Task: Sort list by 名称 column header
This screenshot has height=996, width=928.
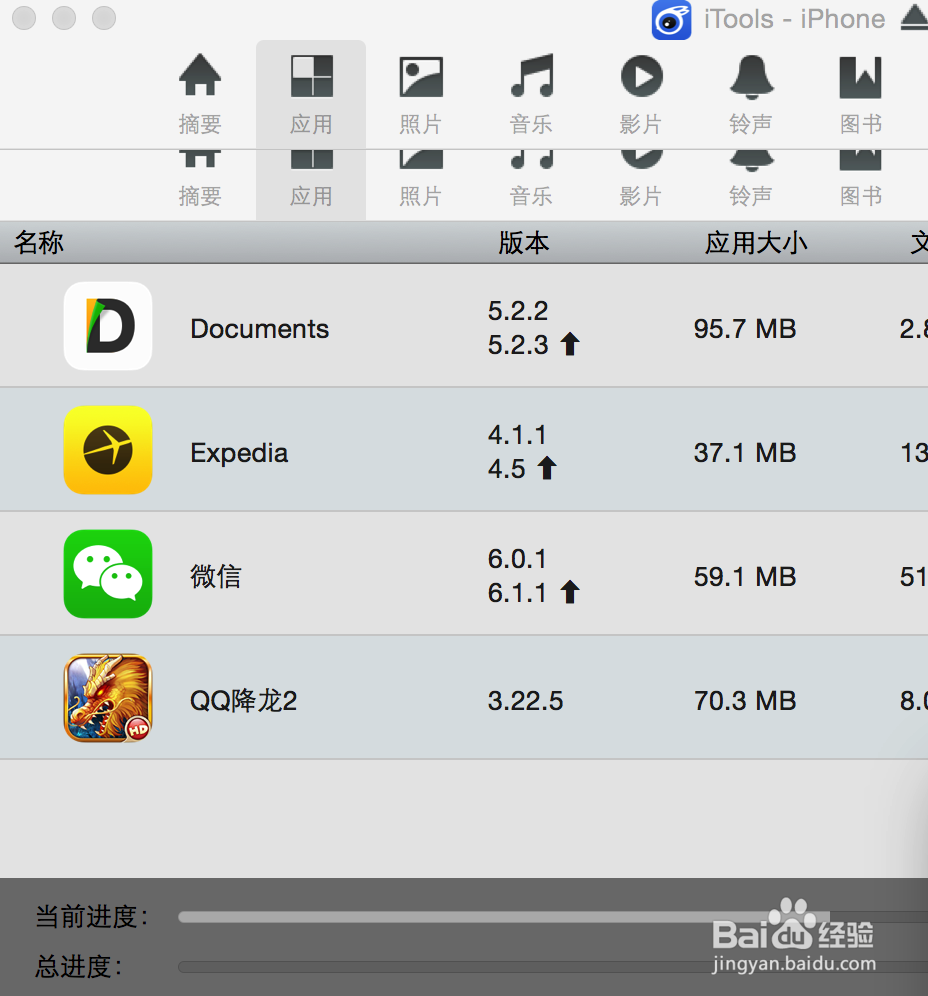Action: (39, 243)
